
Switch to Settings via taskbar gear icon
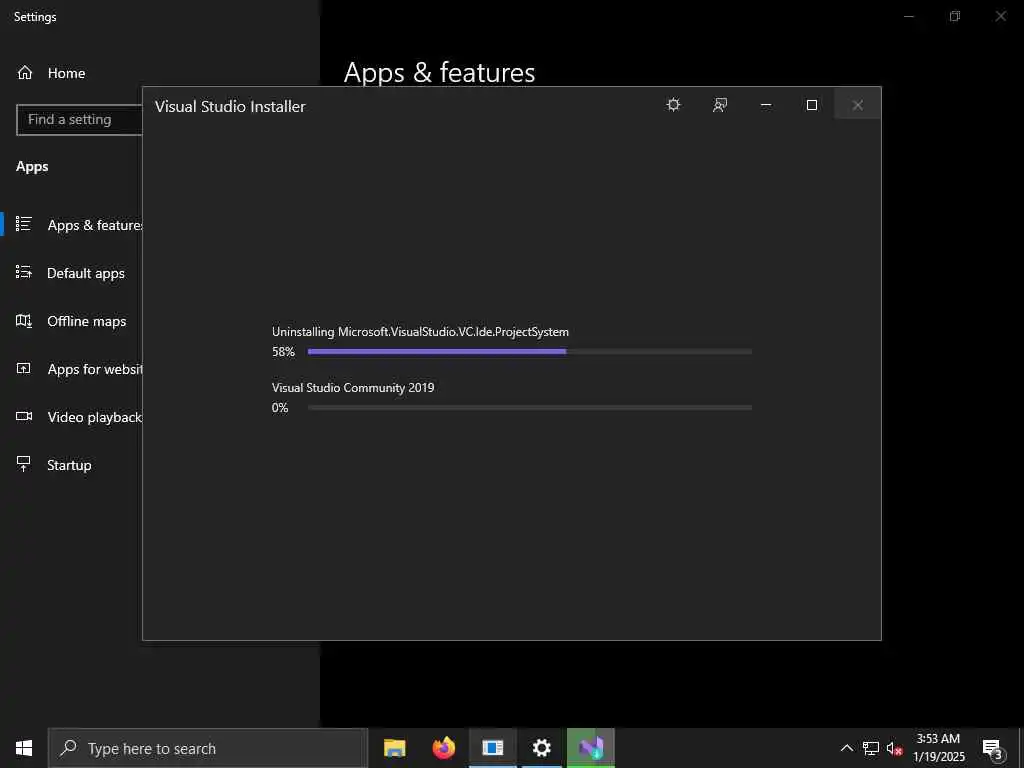point(541,748)
